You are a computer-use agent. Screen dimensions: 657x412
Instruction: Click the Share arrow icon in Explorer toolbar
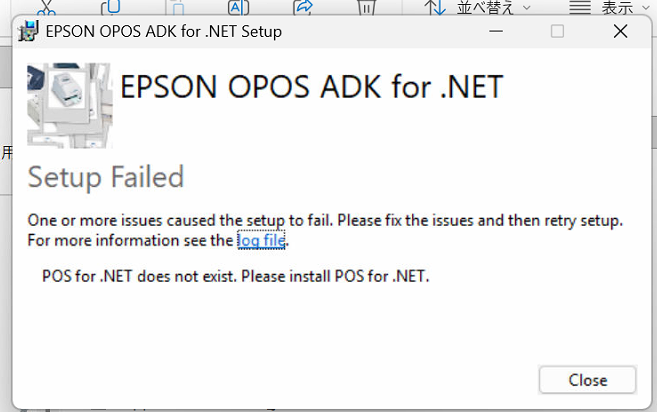303,6
